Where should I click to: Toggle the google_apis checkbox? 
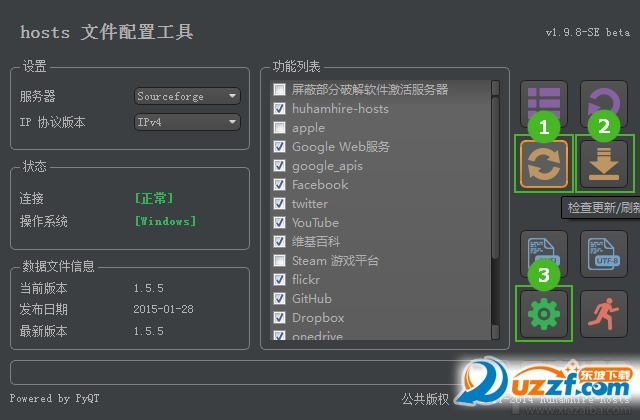tap(280, 165)
